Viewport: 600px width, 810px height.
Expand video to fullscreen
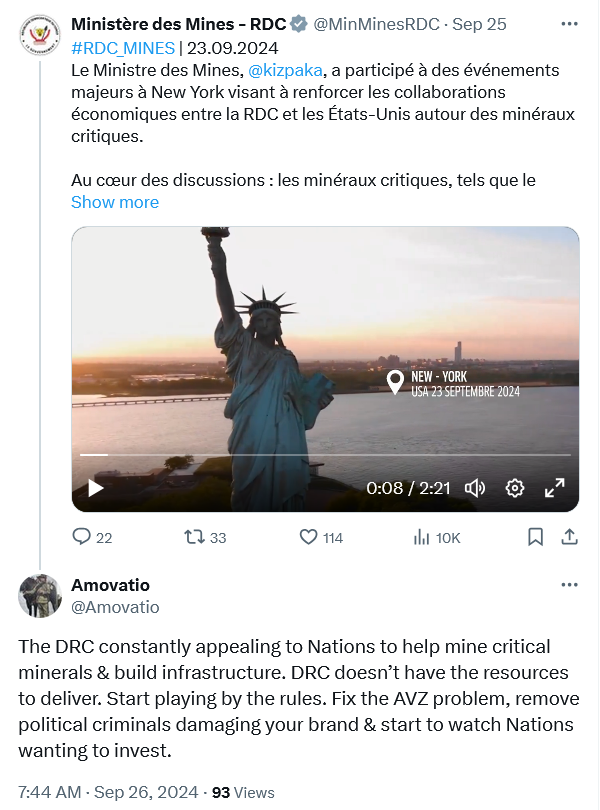point(554,488)
